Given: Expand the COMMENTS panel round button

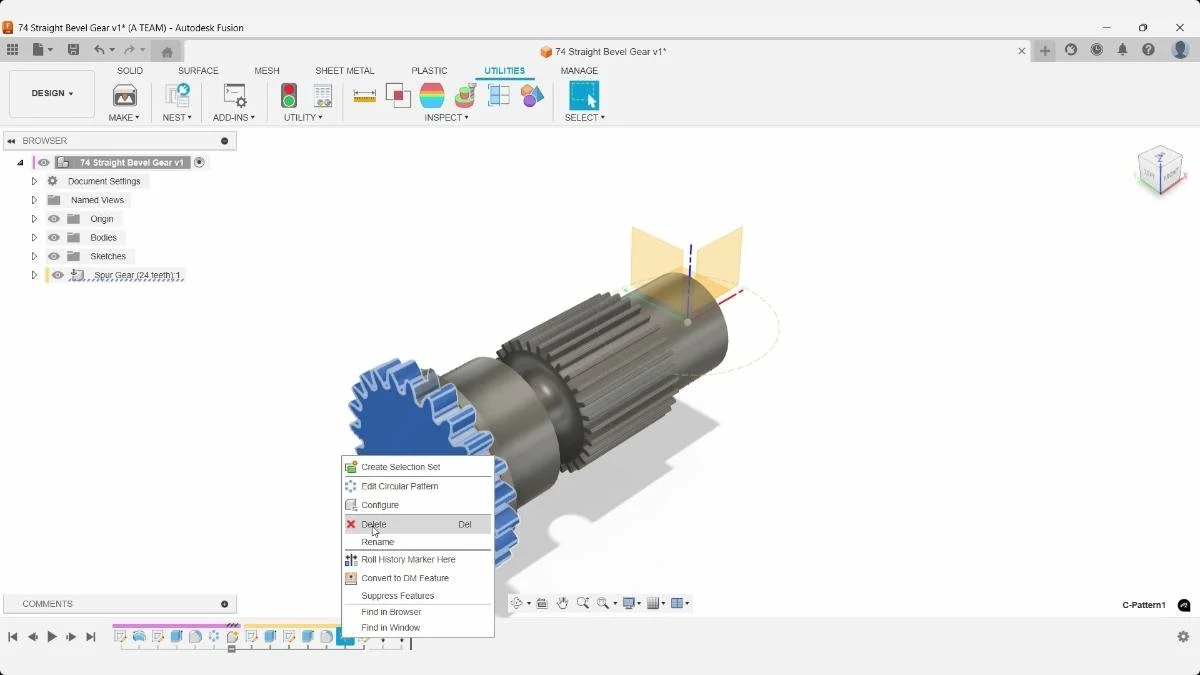Looking at the screenshot, I should 224,604.
